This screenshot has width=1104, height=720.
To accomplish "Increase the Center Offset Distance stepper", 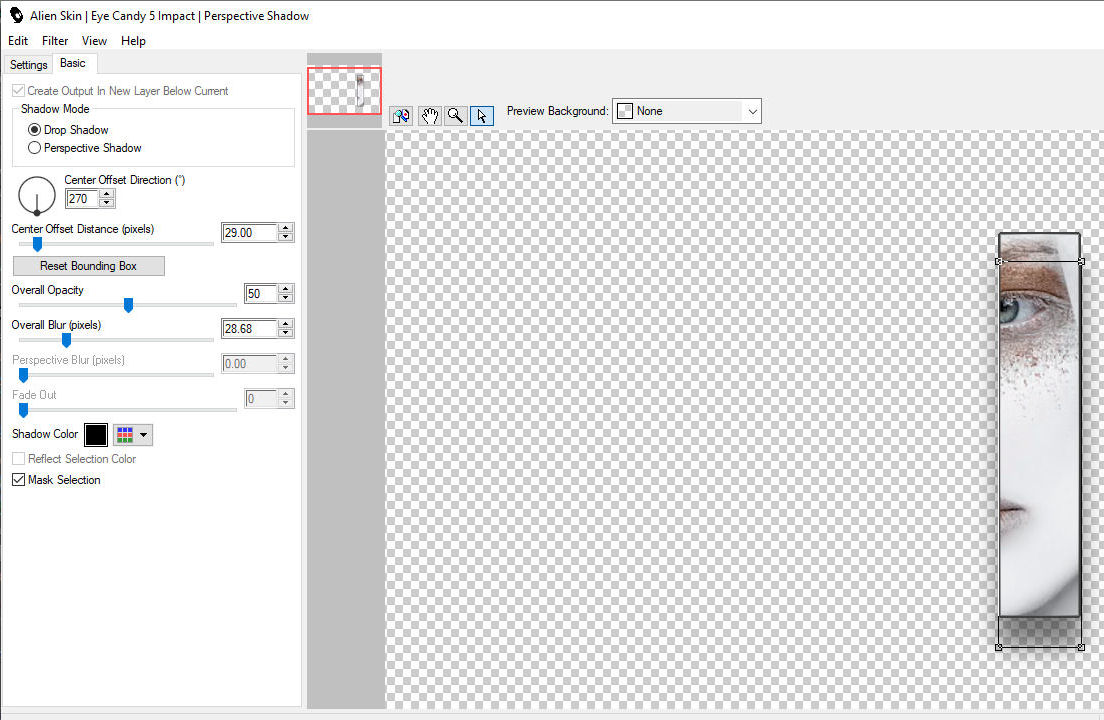I will pyautogui.click(x=285, y=228).
